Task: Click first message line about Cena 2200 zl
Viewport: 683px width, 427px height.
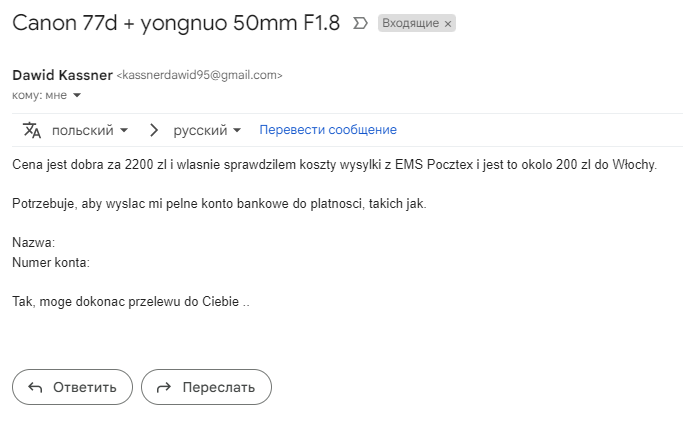Action: (x=335, y=165)
